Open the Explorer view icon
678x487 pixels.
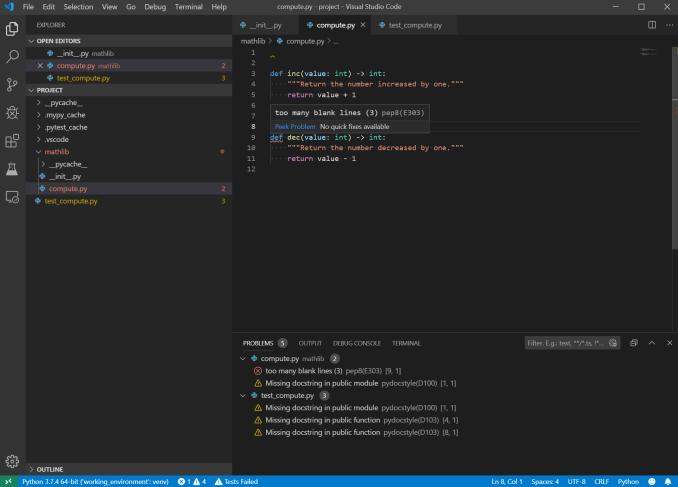tap(12, 29)
